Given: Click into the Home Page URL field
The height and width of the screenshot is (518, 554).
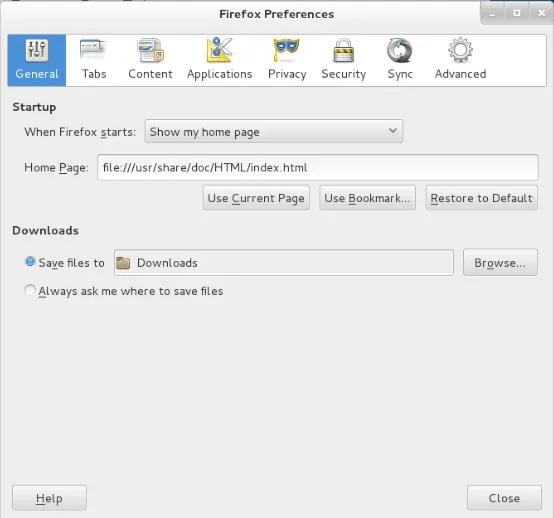Looking at the screenshot, I should [x=318, y=167].
